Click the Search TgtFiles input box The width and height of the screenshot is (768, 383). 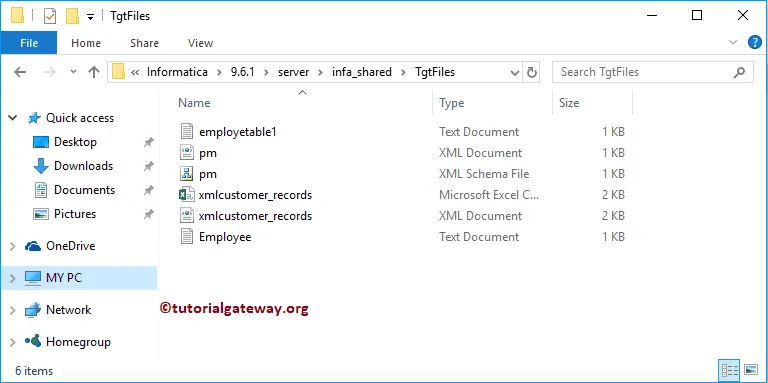click(652, 72)
